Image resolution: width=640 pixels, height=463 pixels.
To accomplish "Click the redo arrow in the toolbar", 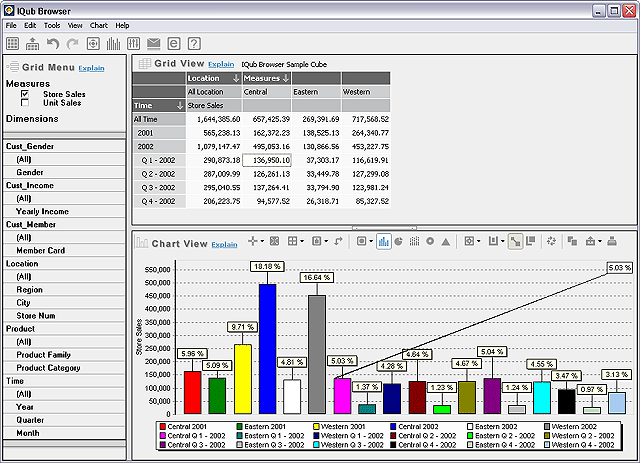I will (x=73, y=43).
